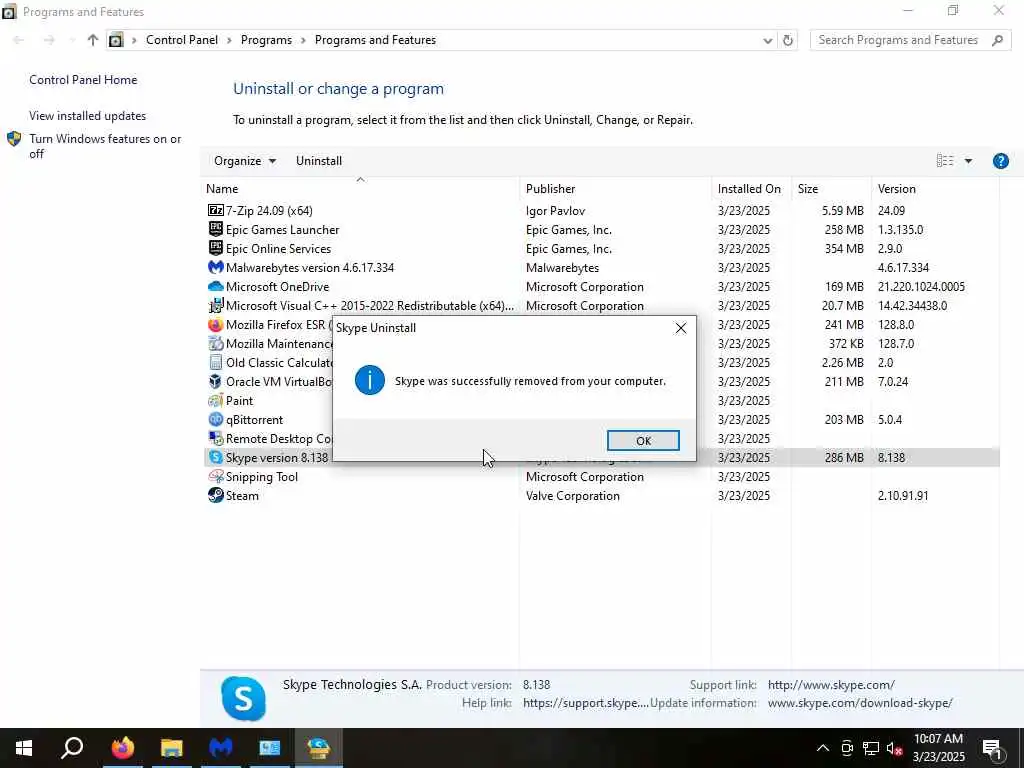The width and height of the screenshot is (1024, 768).
Task: Open the Help question mark icon
Action: point(1000,161)
